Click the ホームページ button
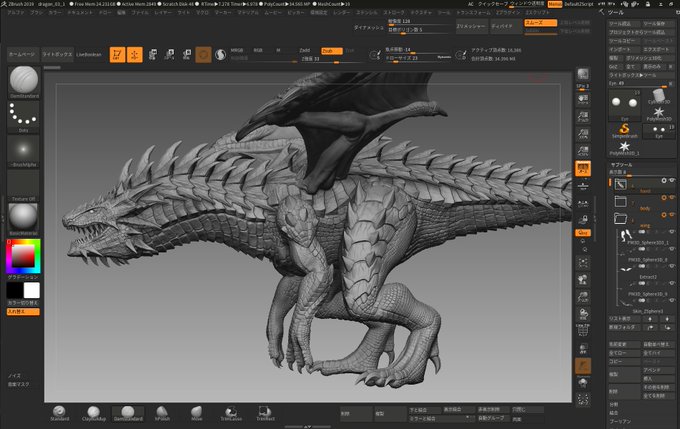The width and height of the screenshot is (680, 429). coord(22,55)
